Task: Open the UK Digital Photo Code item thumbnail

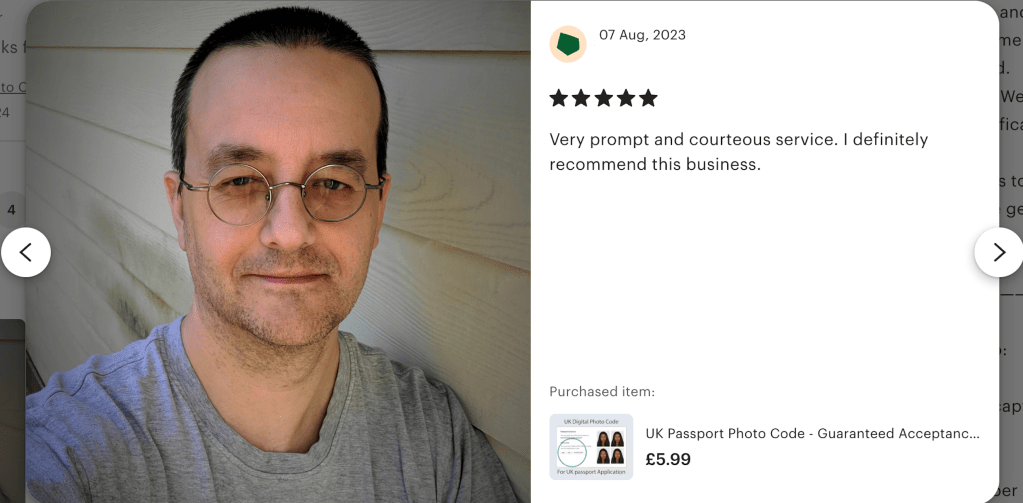Action: click(x=591, y=447)
